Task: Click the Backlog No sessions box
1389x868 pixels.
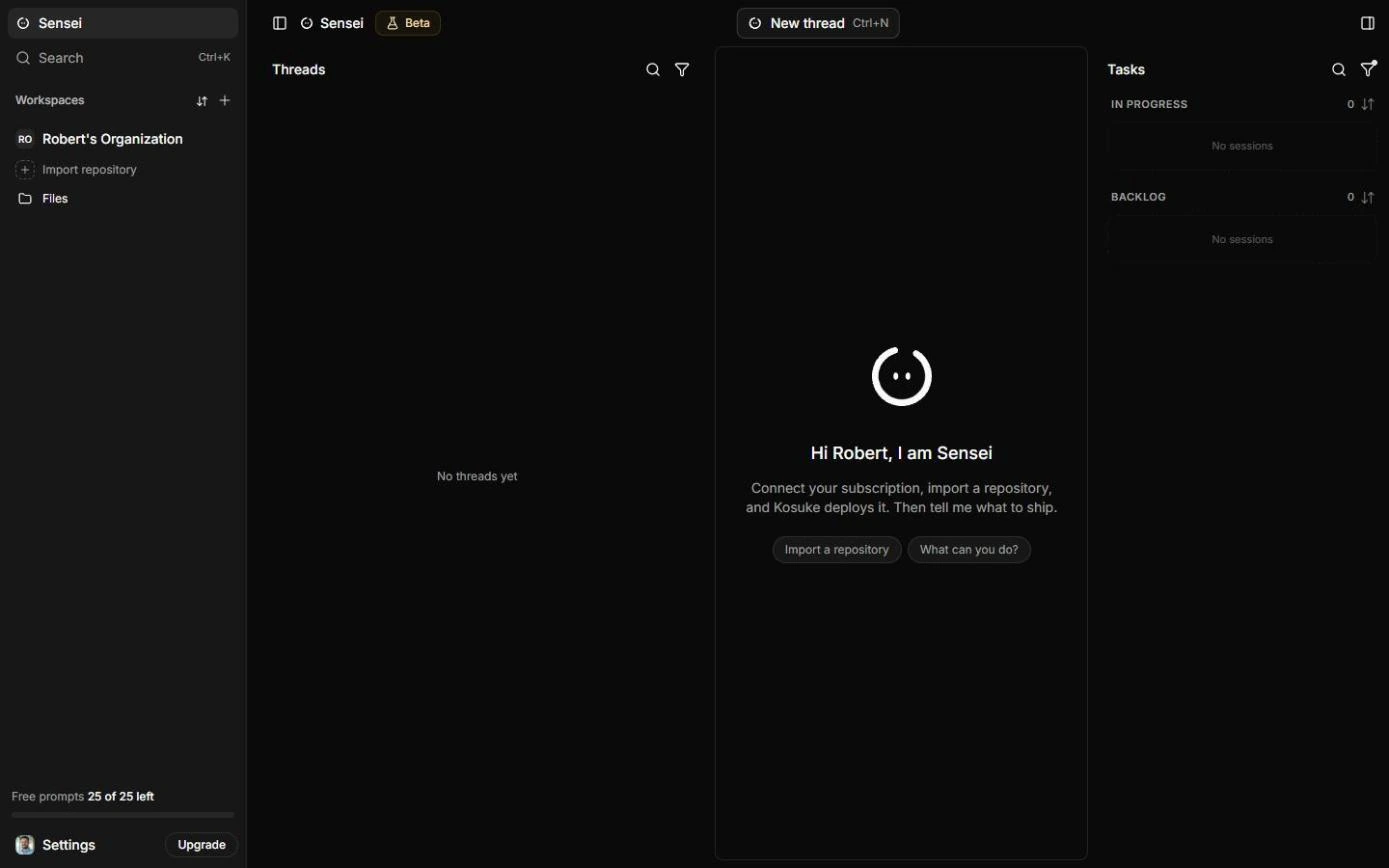Action: click(1242, 239)
